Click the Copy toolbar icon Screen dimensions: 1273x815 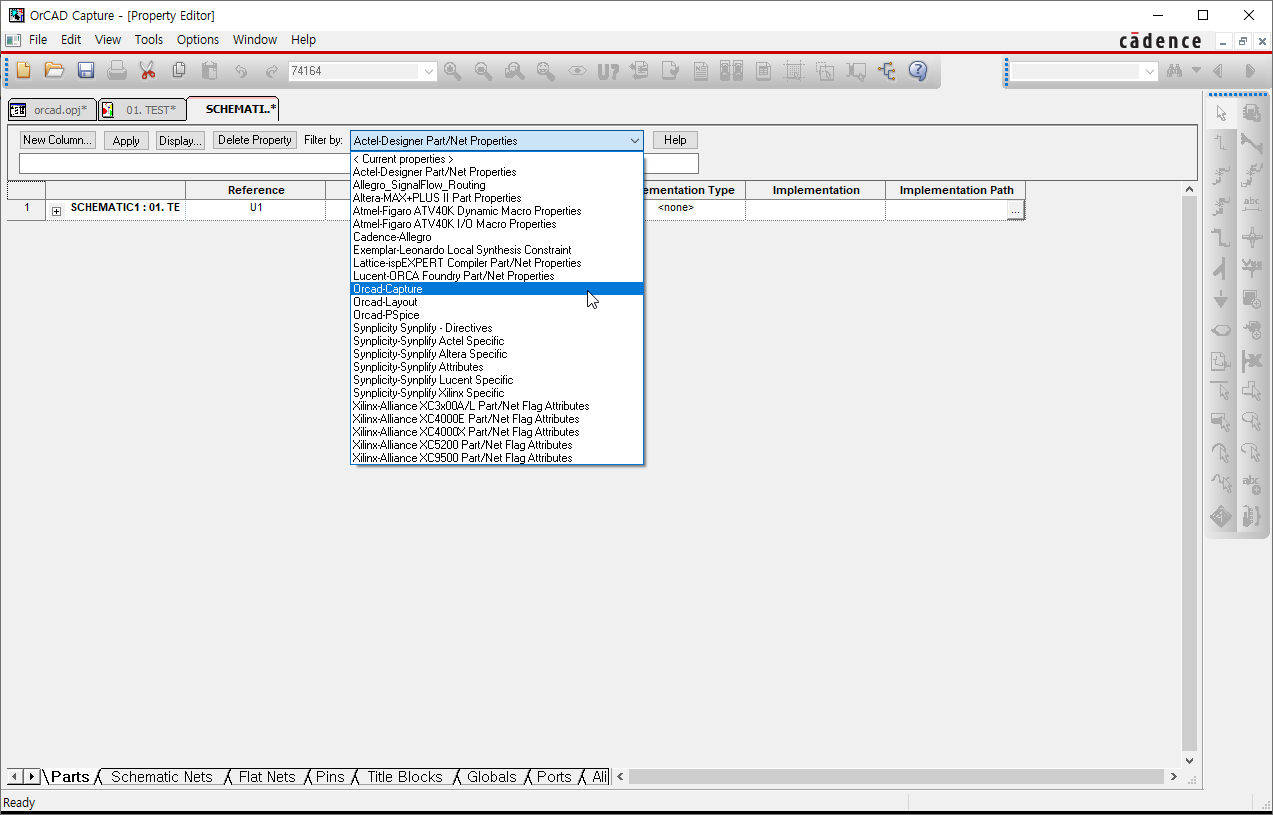click(x=179, y=71)
